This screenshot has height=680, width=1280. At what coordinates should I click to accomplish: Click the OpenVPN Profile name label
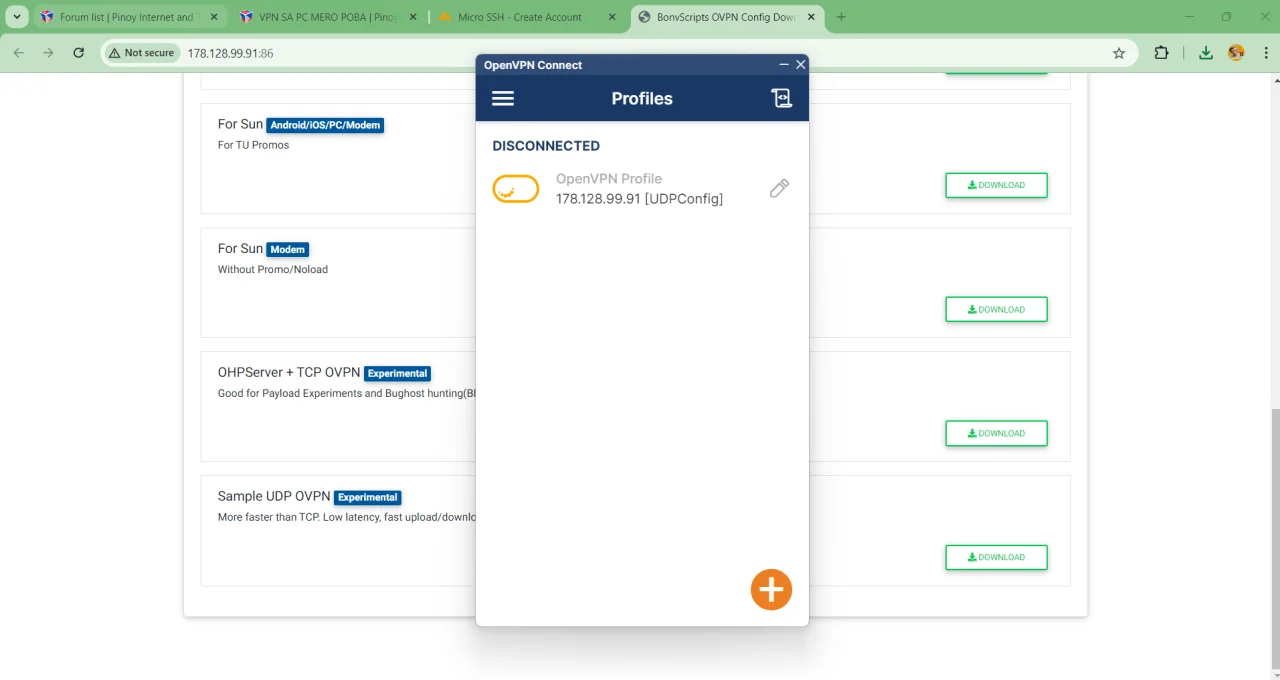pyautogui.click(x=609, y=179)
